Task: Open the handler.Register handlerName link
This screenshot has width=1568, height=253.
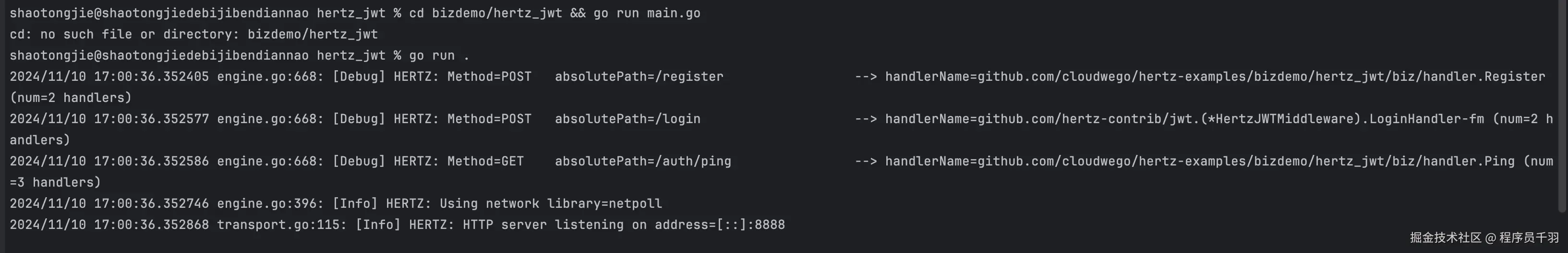Action: 1215,77
